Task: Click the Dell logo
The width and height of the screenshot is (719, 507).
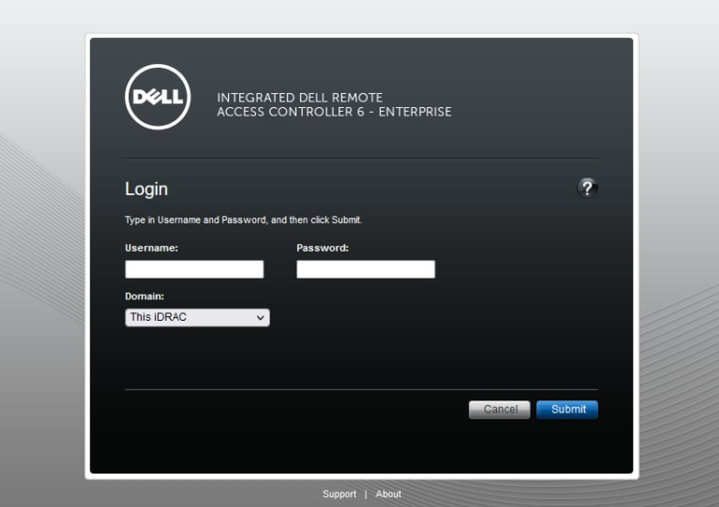Action: coord(158,97)
